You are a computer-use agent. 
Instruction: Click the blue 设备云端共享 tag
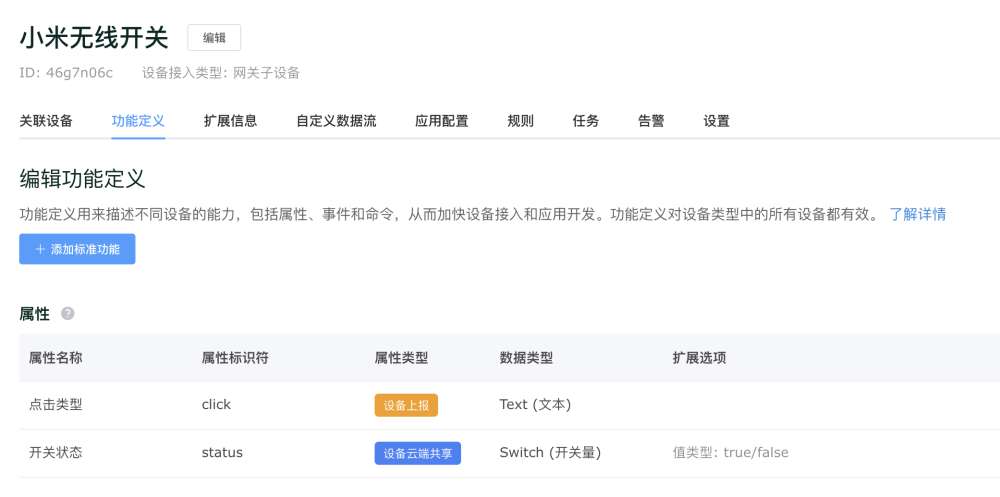pyautogui.click(x=418, y=453)
